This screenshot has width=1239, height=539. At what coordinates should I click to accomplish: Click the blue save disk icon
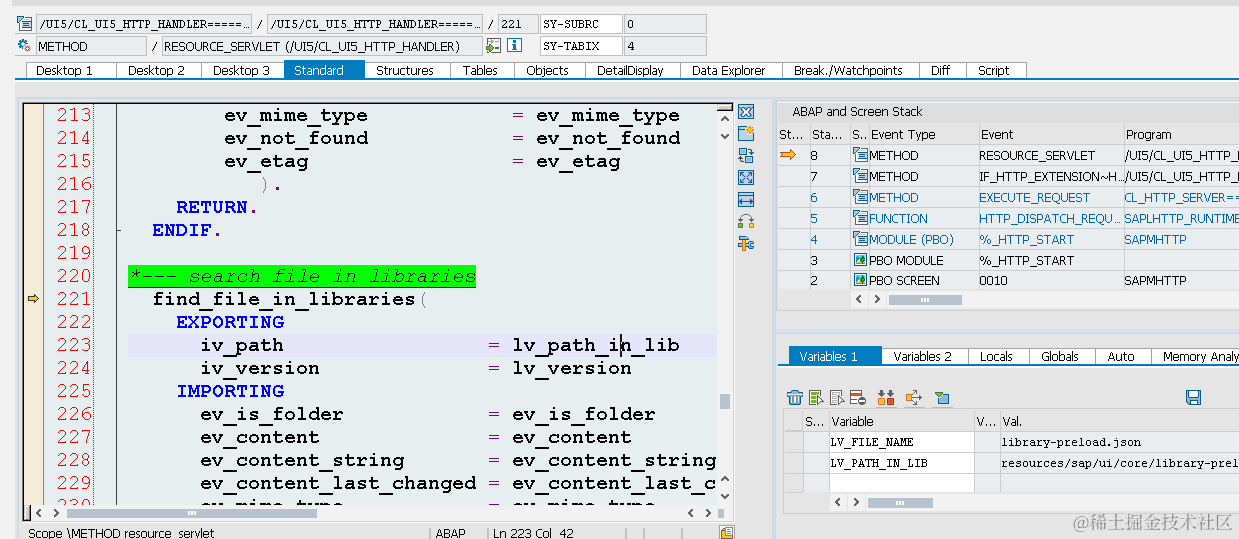click(1193, 398)
